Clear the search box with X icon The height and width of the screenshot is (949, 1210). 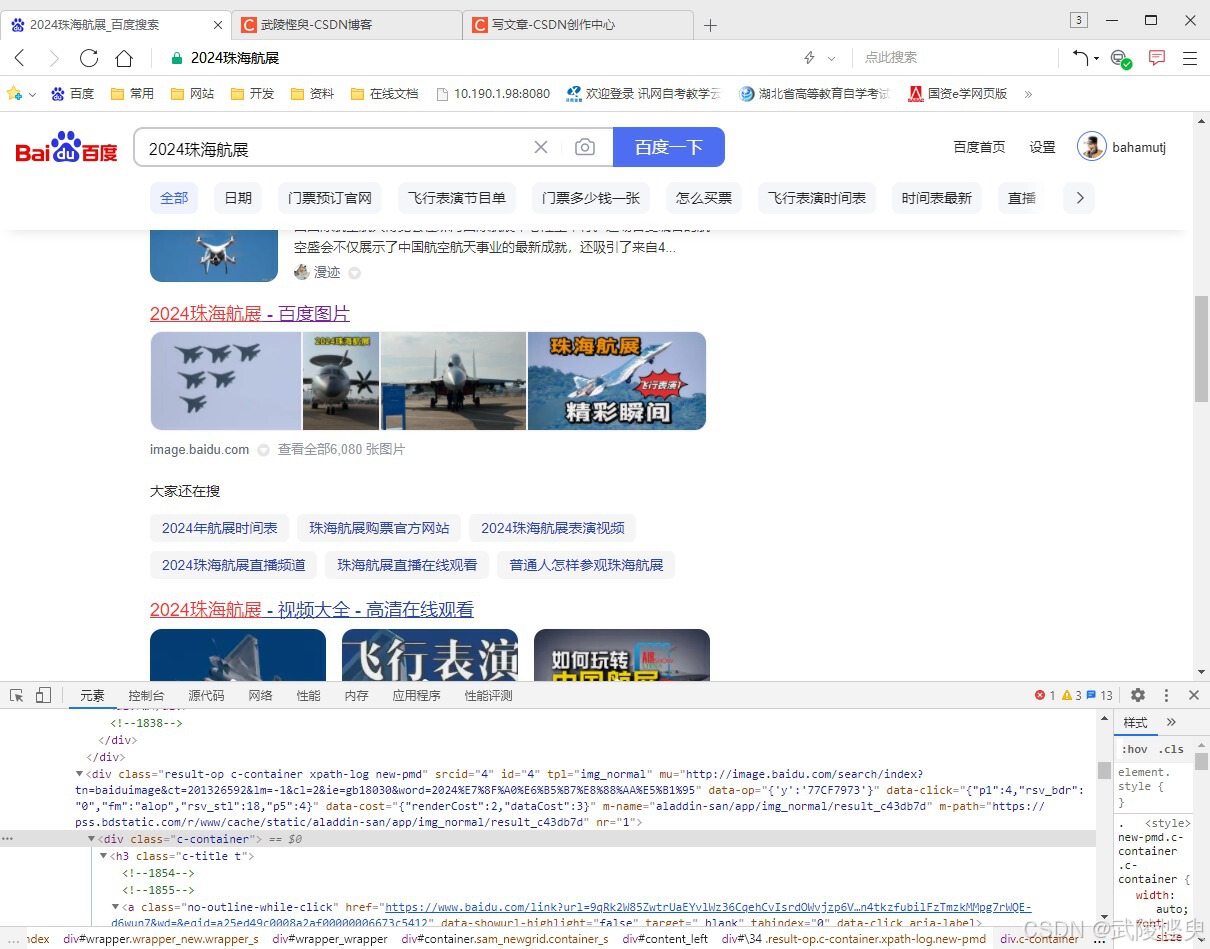[x=541, y=147]
